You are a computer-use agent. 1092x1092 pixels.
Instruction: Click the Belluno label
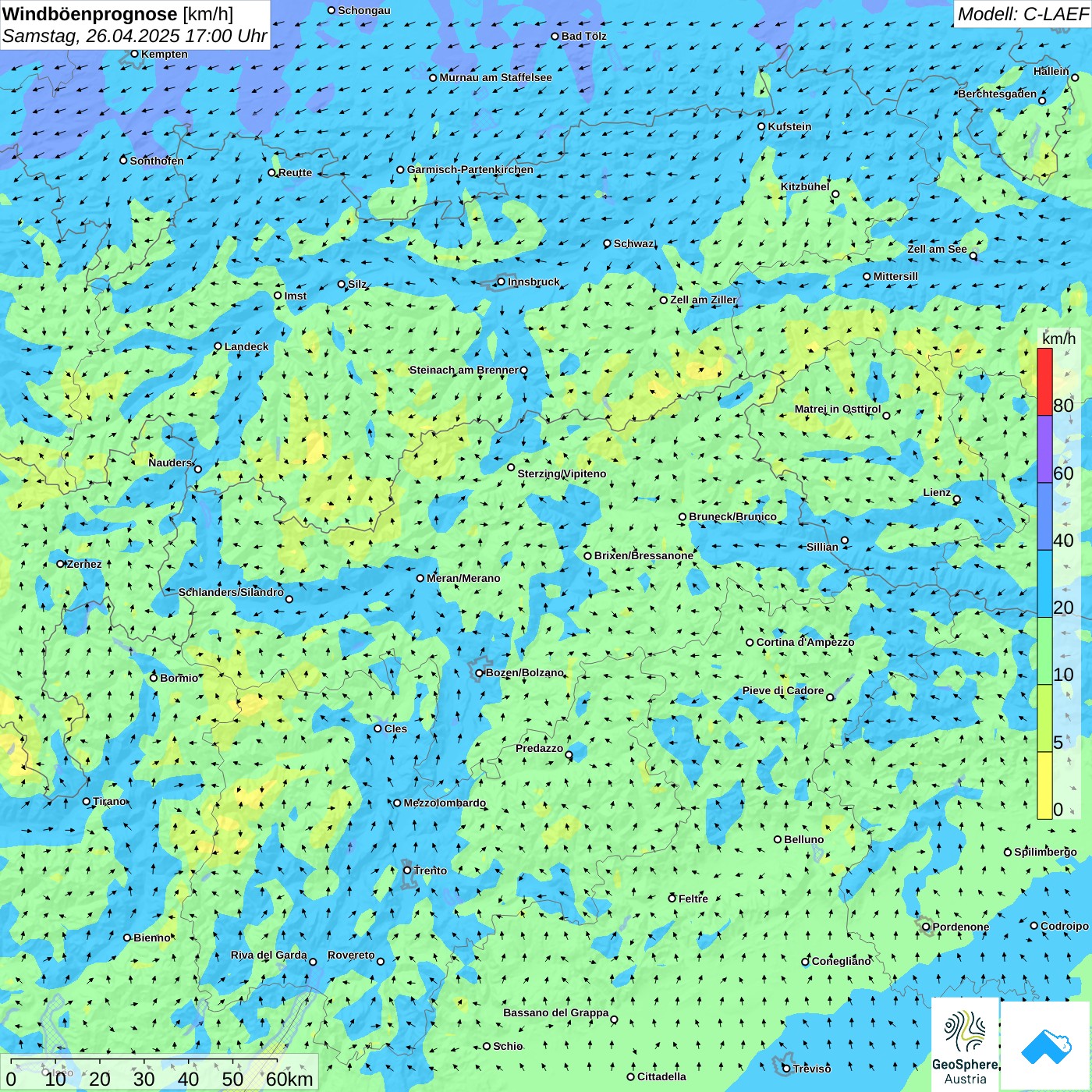[x=804, y=839]
